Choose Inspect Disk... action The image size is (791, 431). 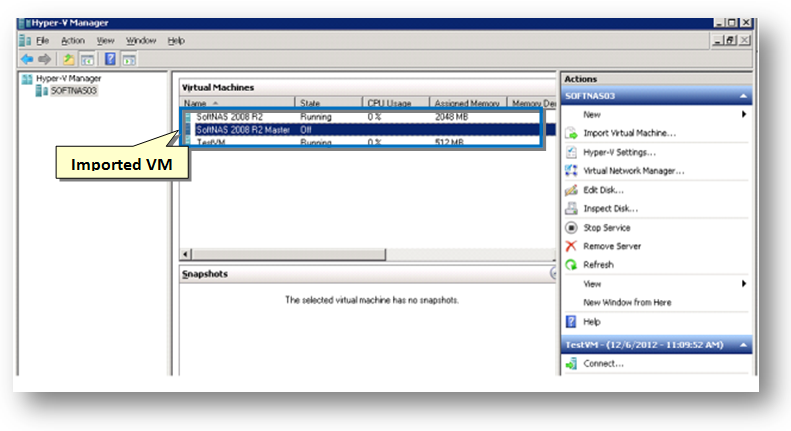coord(610,208)
